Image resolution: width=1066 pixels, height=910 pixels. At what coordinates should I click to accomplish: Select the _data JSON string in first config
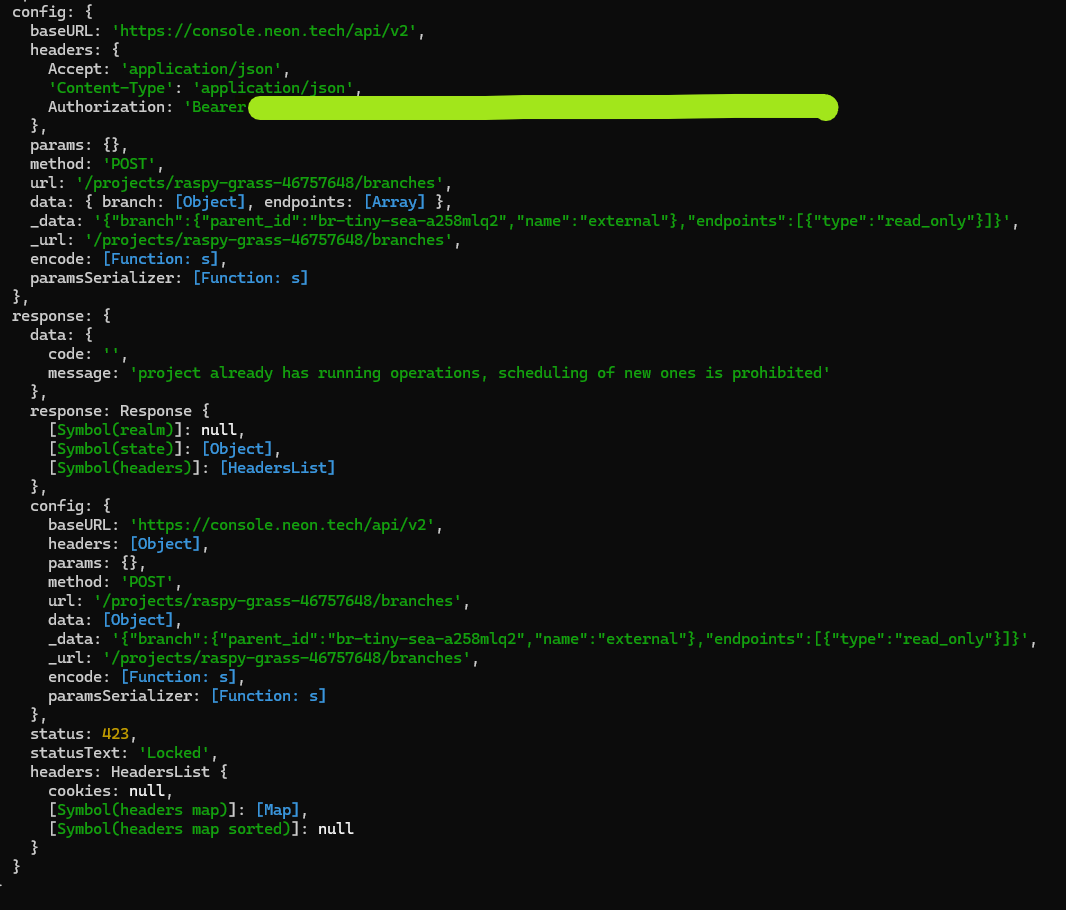551,221
